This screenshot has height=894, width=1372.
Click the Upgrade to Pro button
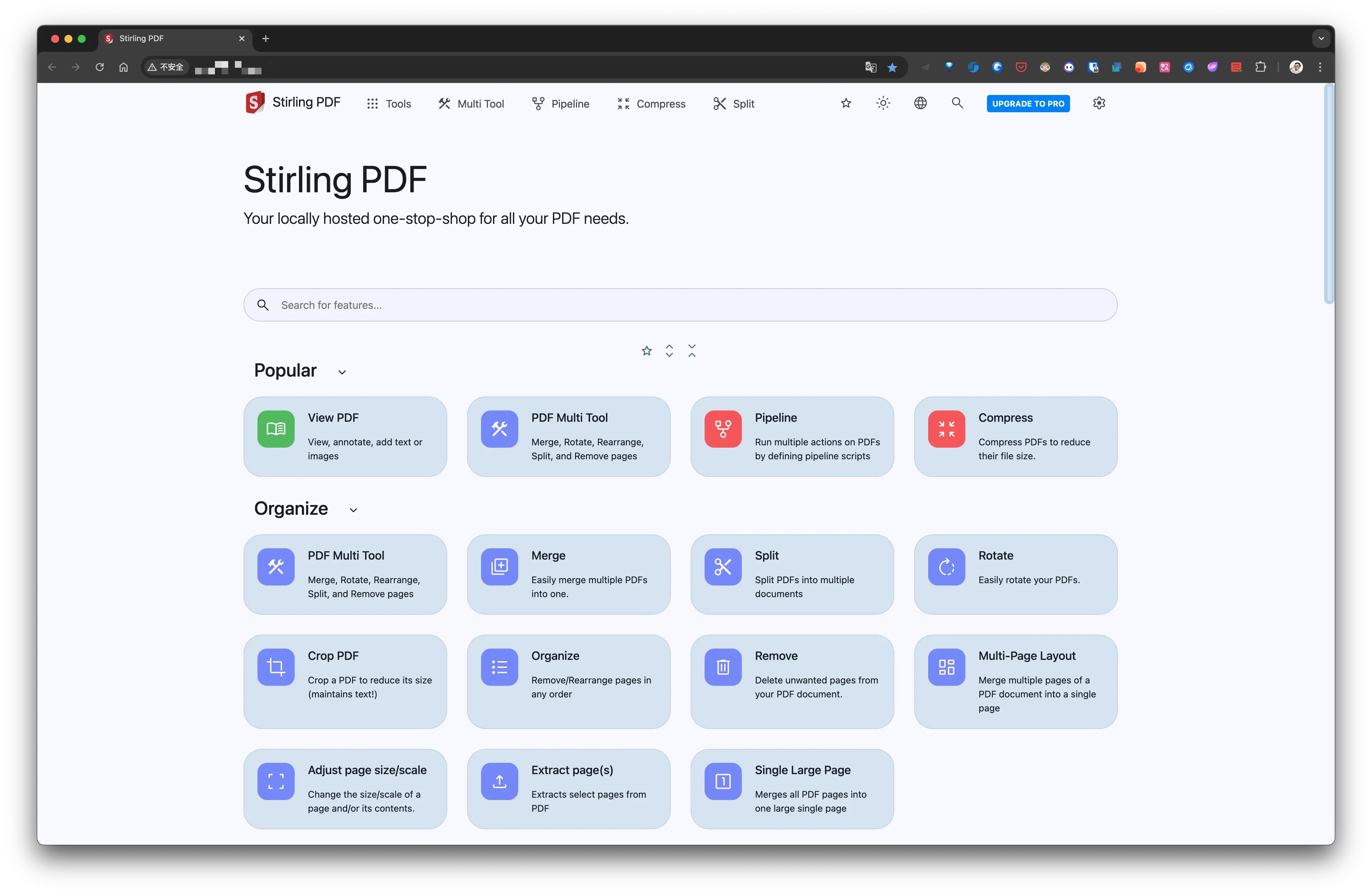(1027, 104)
